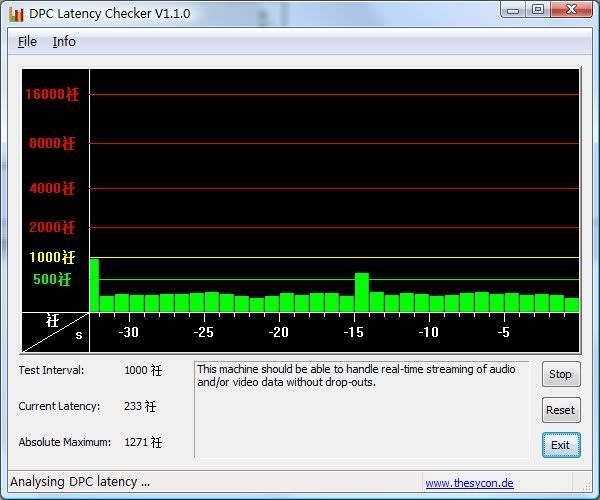Click the -20 time axis label
Image resolution: width=600 pixels, height=500 pixels.
279,332
